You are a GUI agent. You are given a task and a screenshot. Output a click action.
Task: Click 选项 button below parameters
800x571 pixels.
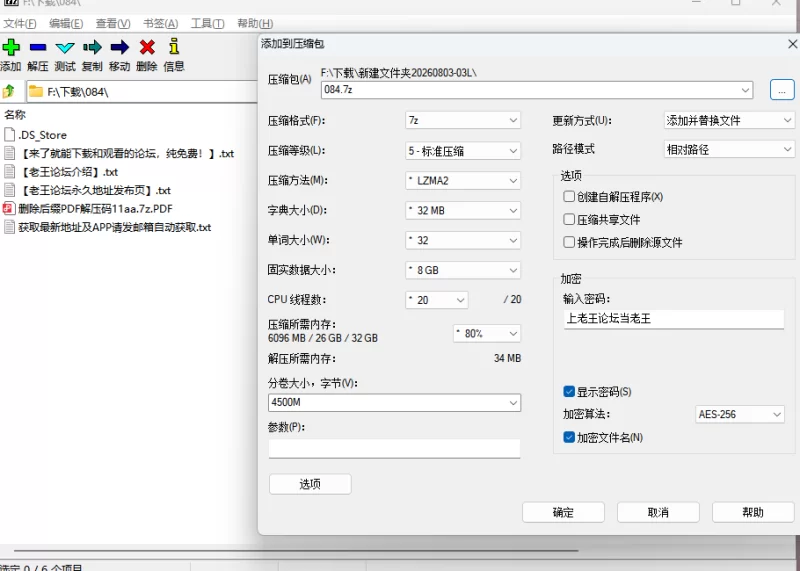pos(310,484)
